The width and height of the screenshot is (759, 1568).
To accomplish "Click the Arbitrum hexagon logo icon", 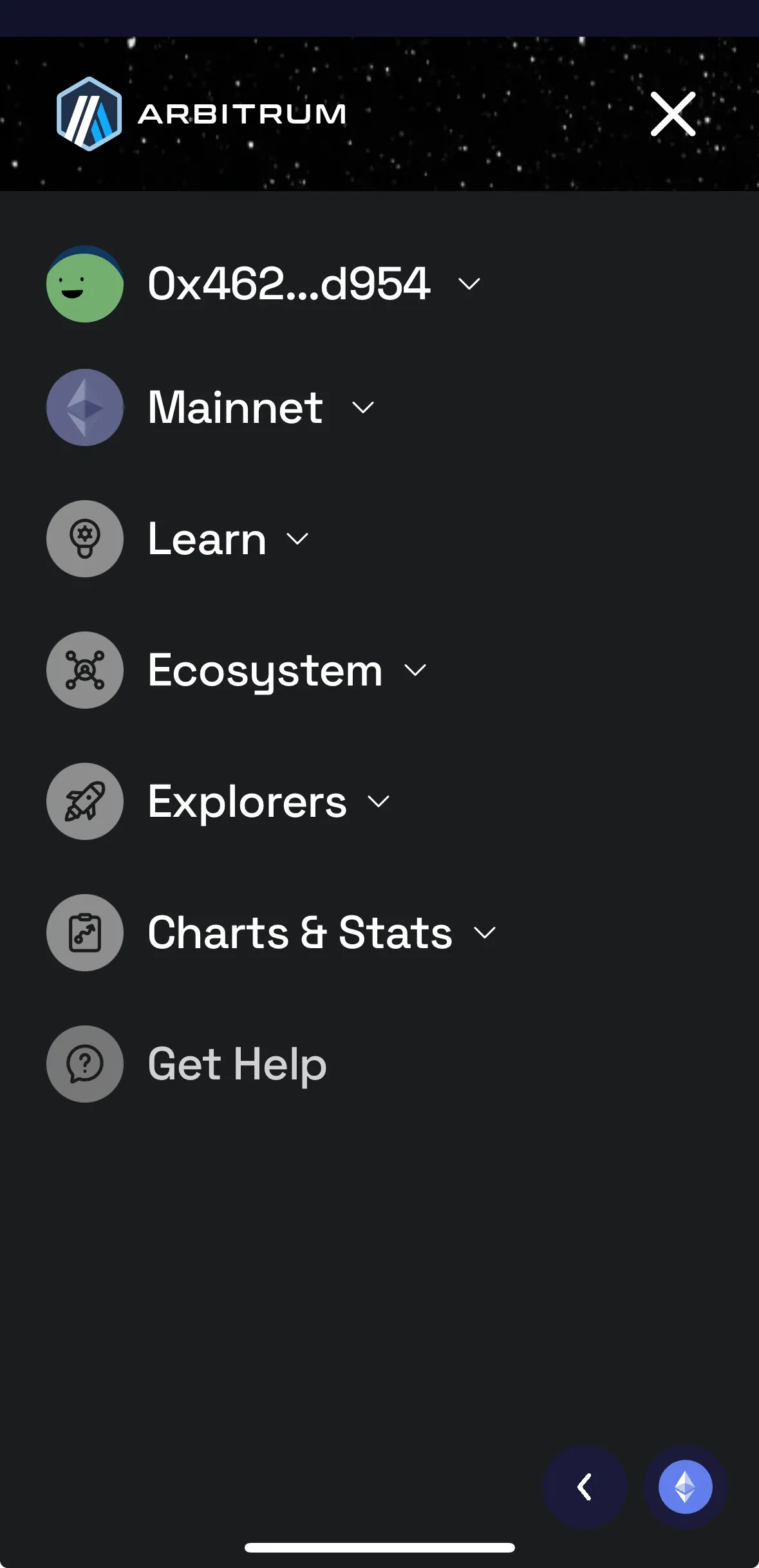I will (x=89, y=114).
